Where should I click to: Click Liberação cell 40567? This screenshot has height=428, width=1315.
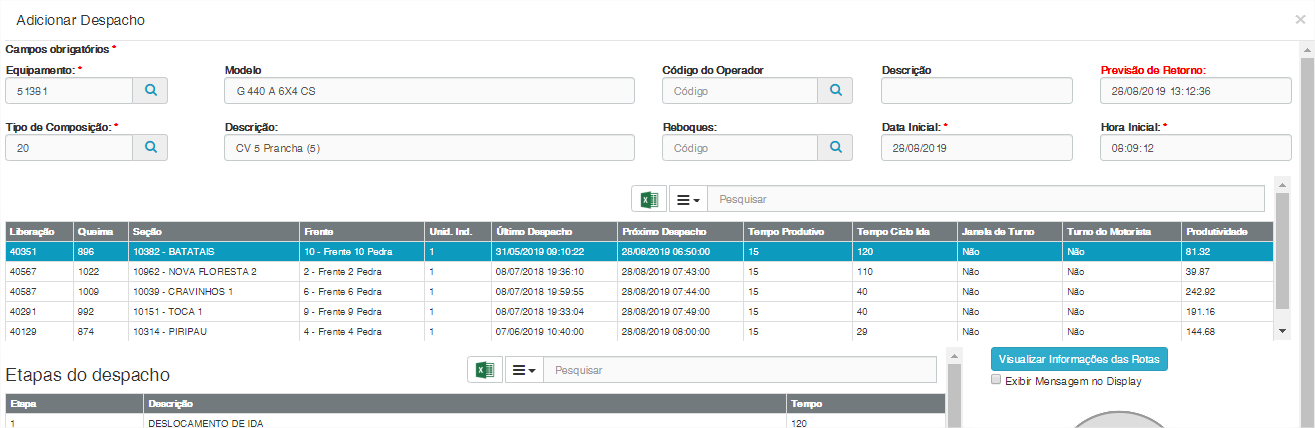tap(38, 271)
